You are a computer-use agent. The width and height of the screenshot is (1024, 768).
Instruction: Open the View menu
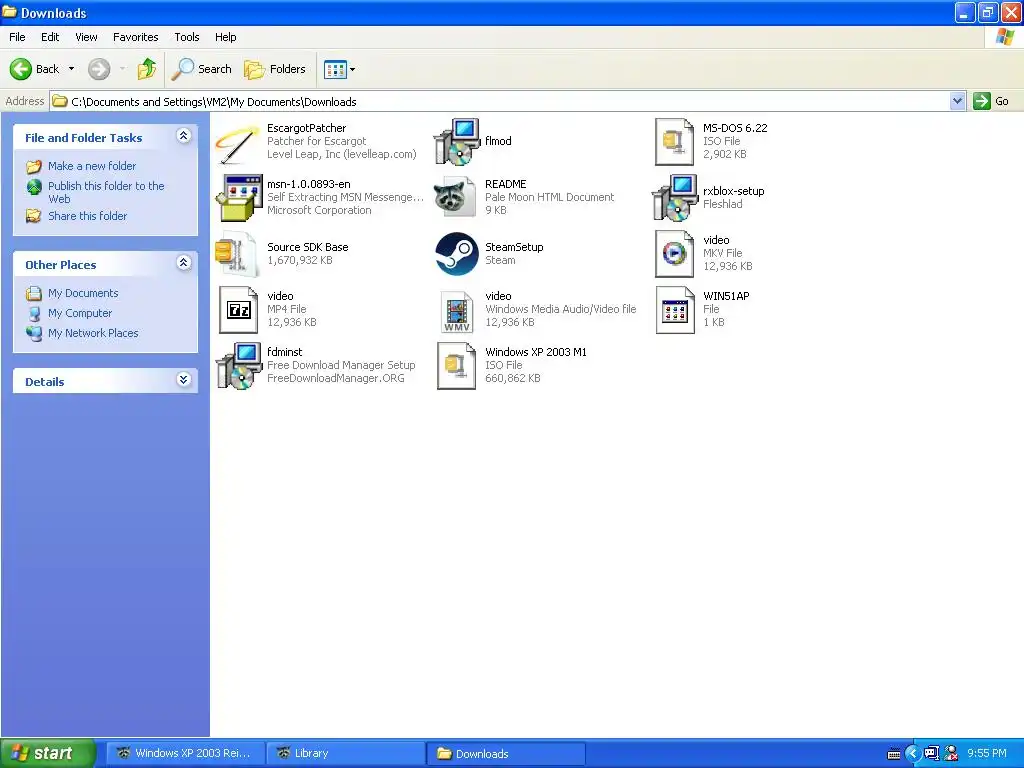coord(86,37)
